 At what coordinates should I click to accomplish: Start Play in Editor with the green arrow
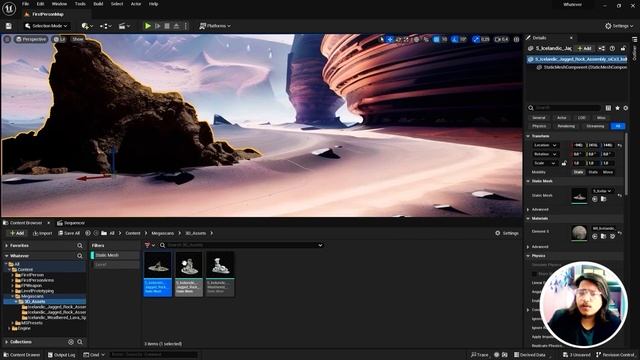point(148,26)
